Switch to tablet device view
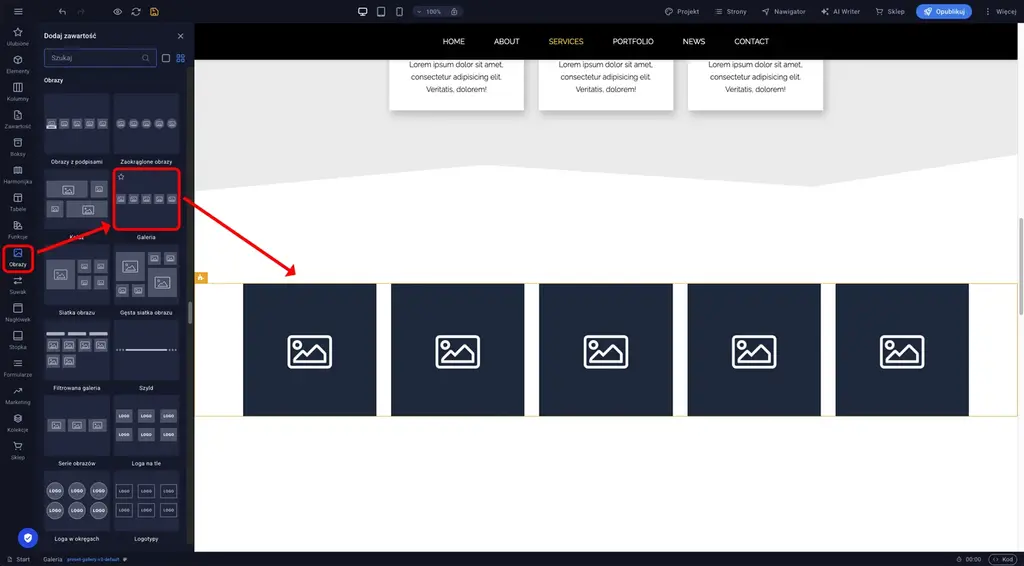Screen dimensions: 1024x566 [381, 12]
